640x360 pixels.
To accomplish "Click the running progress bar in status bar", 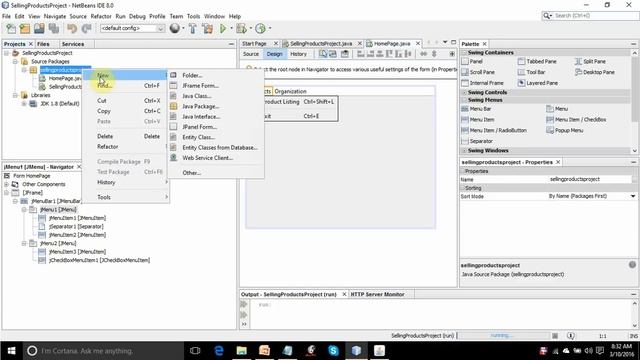I will [502, 336].
